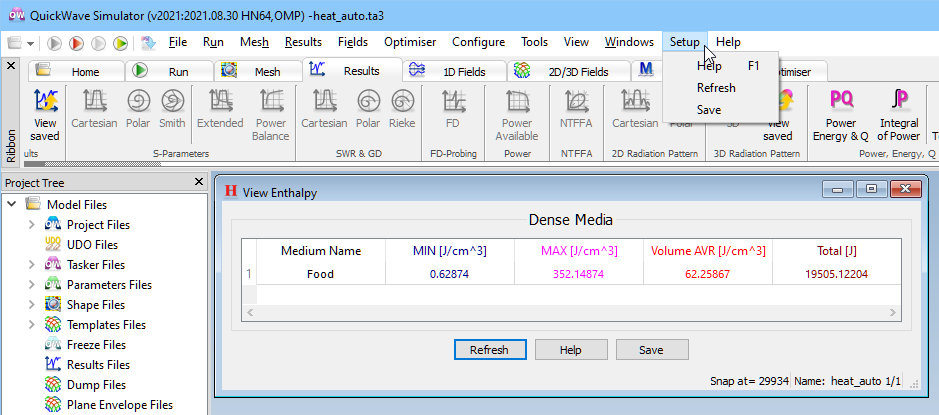The height and width of the screenshot is (415, 939).
Task: Open the Mesh menu
Action: pos(255,42)
